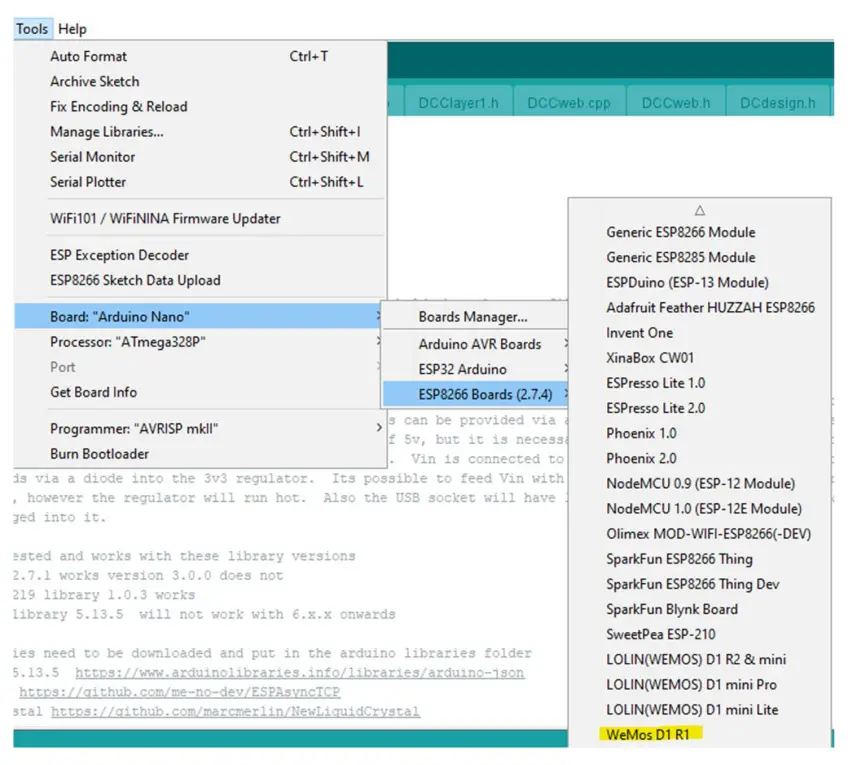The height and width of the screenshot is (765, 850).
Task: Open the Serial Monitor
Action: point(93,156)
